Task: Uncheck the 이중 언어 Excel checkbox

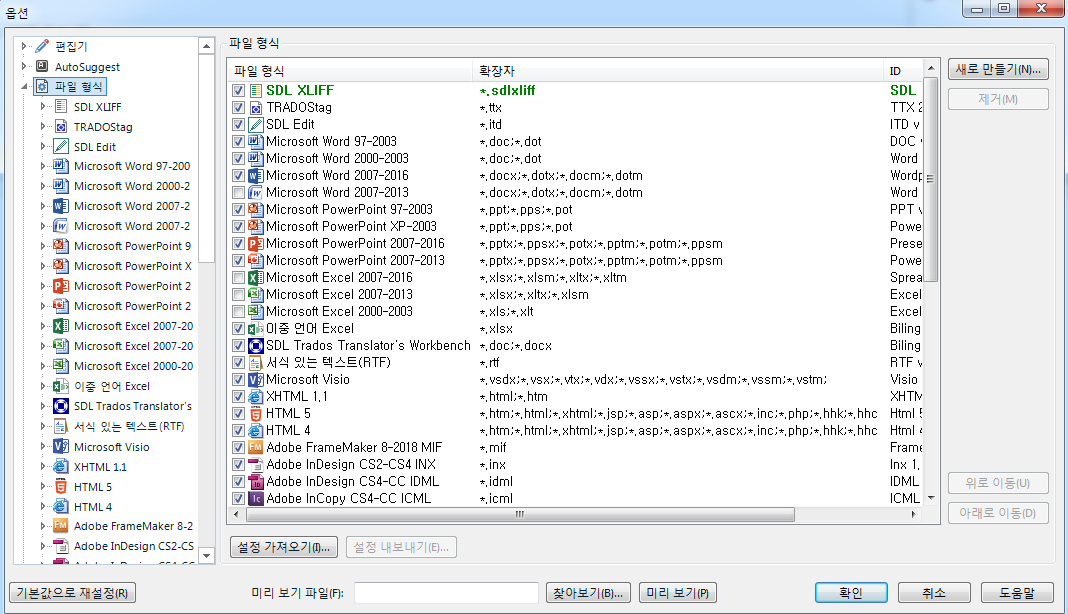Action: 238,328
